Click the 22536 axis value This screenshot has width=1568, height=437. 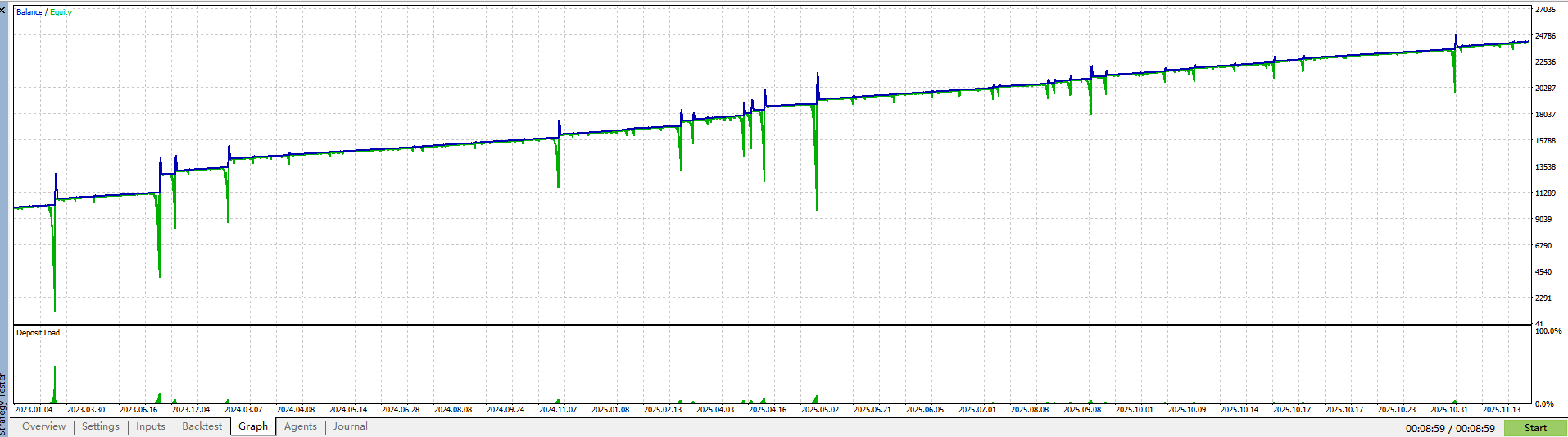point(1545,62)
